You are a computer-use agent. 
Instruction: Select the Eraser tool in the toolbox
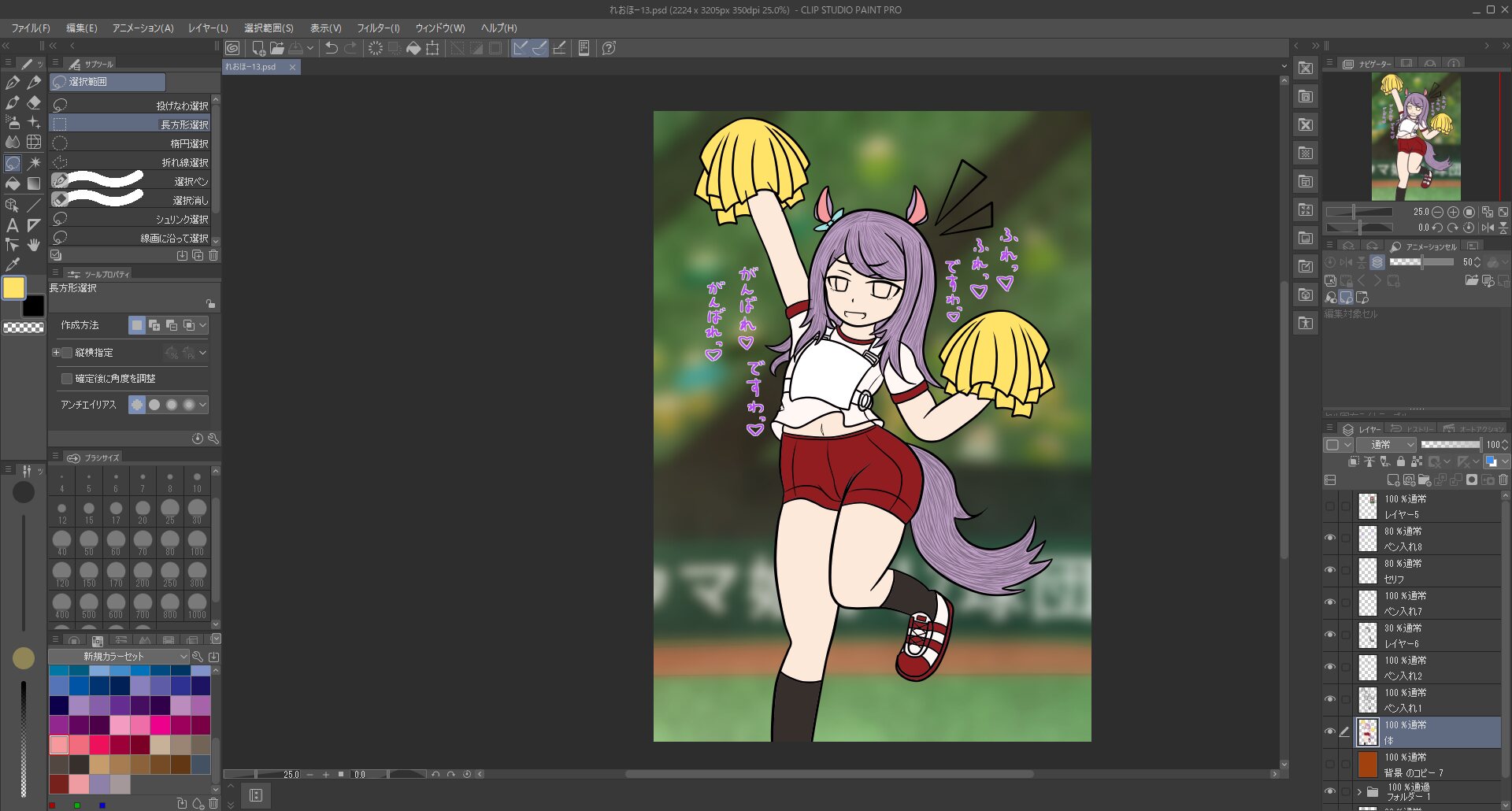tap(34, 102)
